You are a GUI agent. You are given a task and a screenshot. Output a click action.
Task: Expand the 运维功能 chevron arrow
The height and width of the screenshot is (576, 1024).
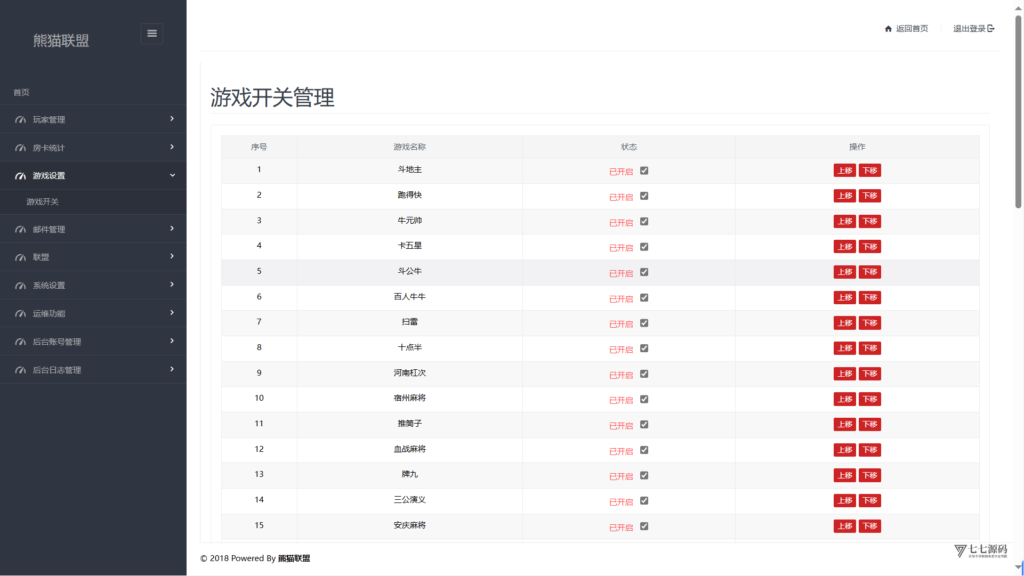[172, 313]
